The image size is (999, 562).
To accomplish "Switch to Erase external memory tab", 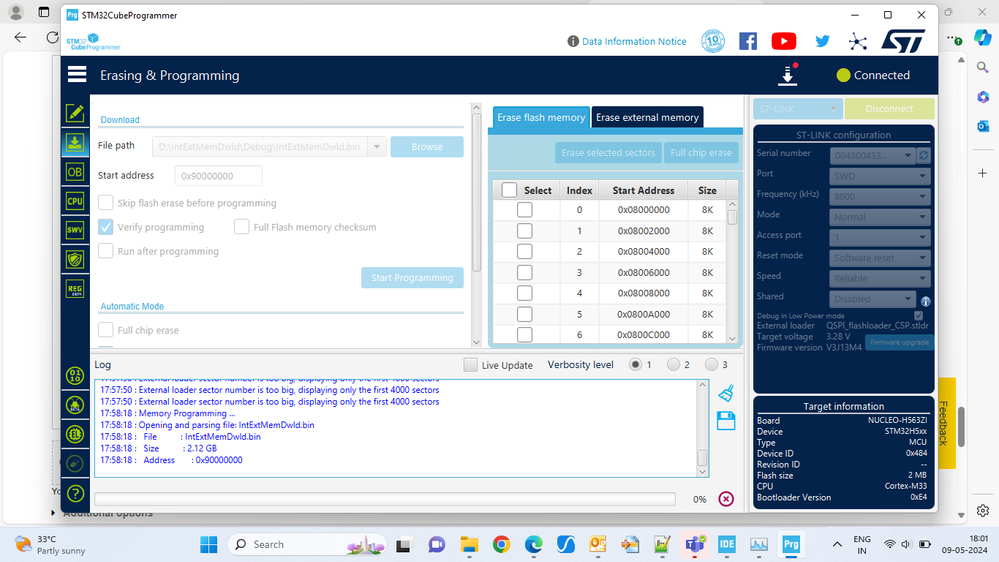I will (647, 117).
